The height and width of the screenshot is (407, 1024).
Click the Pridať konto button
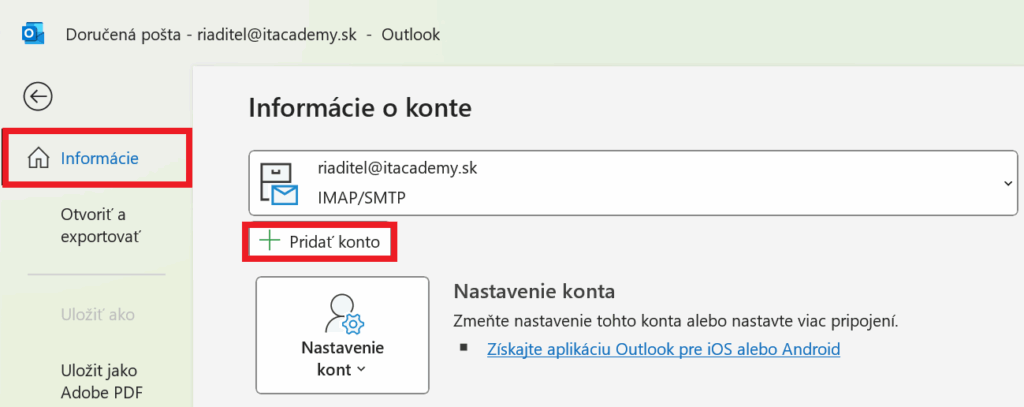[320, 242]
